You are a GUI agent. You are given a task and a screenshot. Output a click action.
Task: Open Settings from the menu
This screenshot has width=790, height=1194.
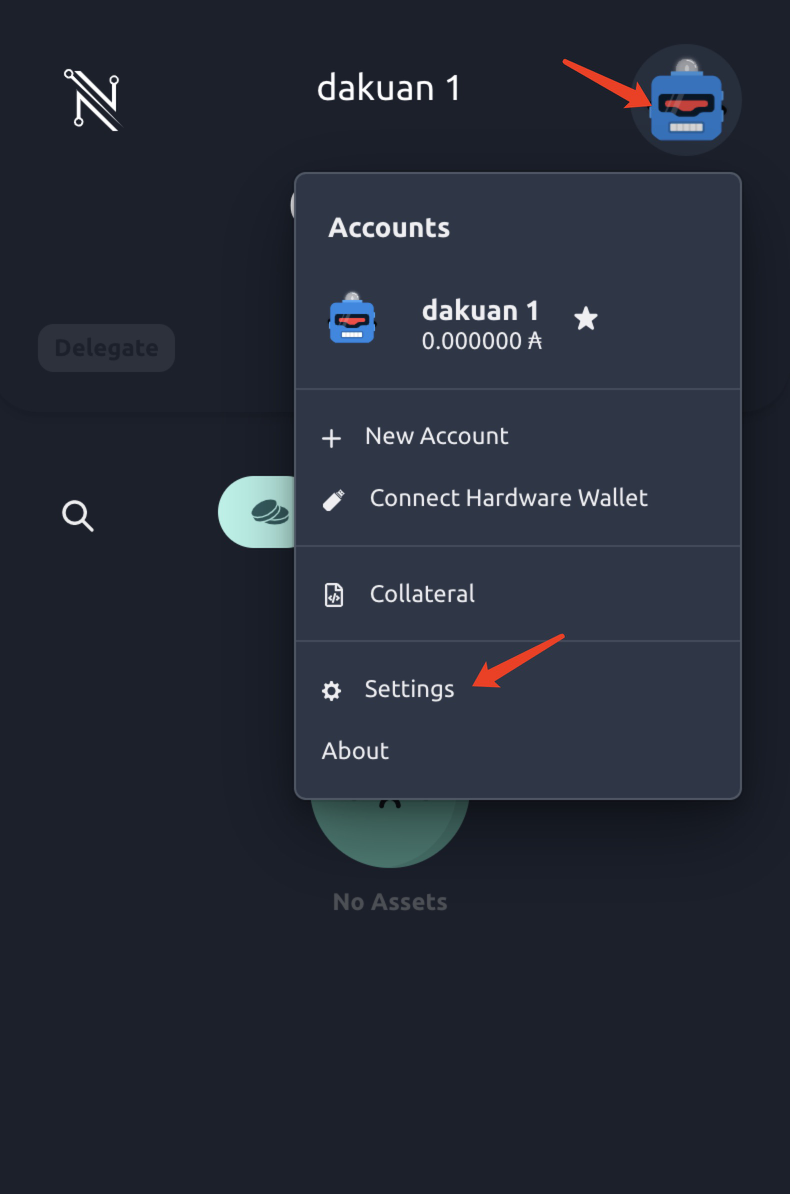(409, 689)
